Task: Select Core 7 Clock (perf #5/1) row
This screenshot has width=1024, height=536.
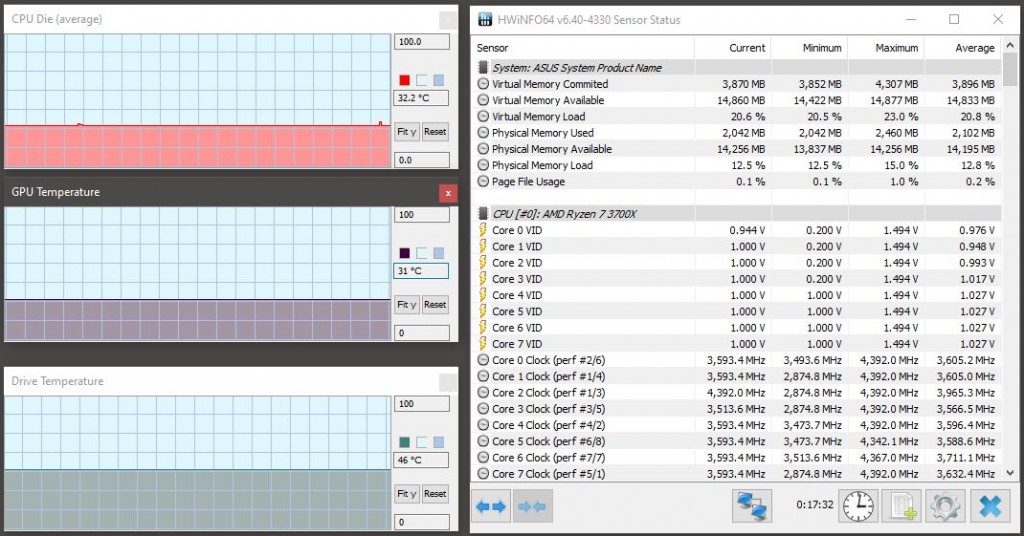Action: tap(736, 474)
